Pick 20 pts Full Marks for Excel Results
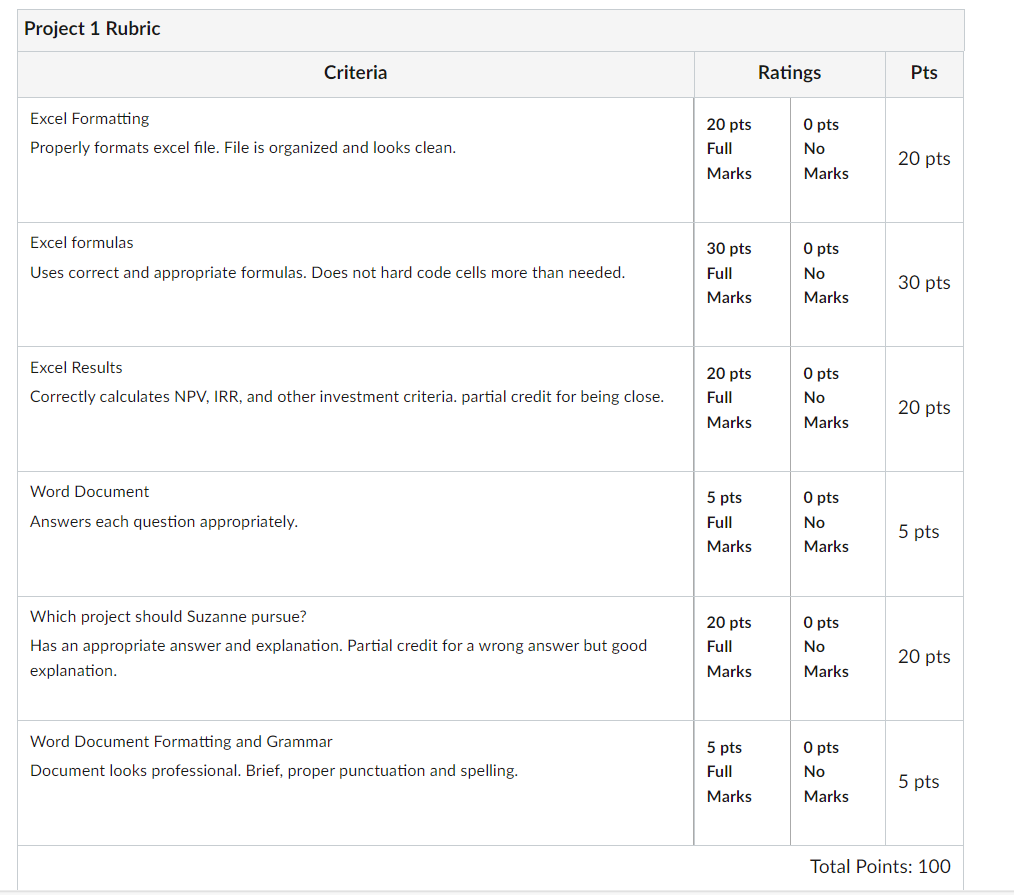1014x895 pixels. (729, 398)
